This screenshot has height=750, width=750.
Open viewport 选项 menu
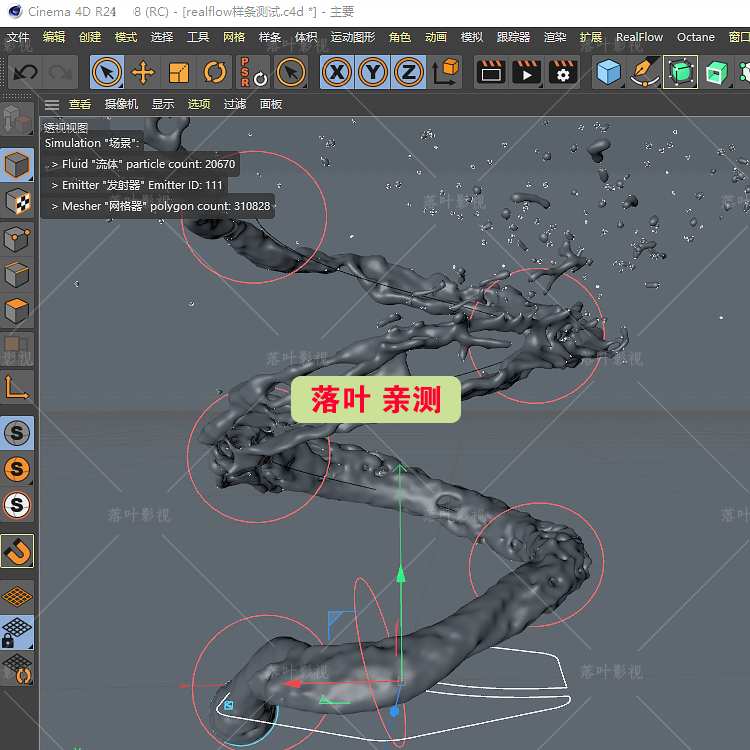(199, 104)
